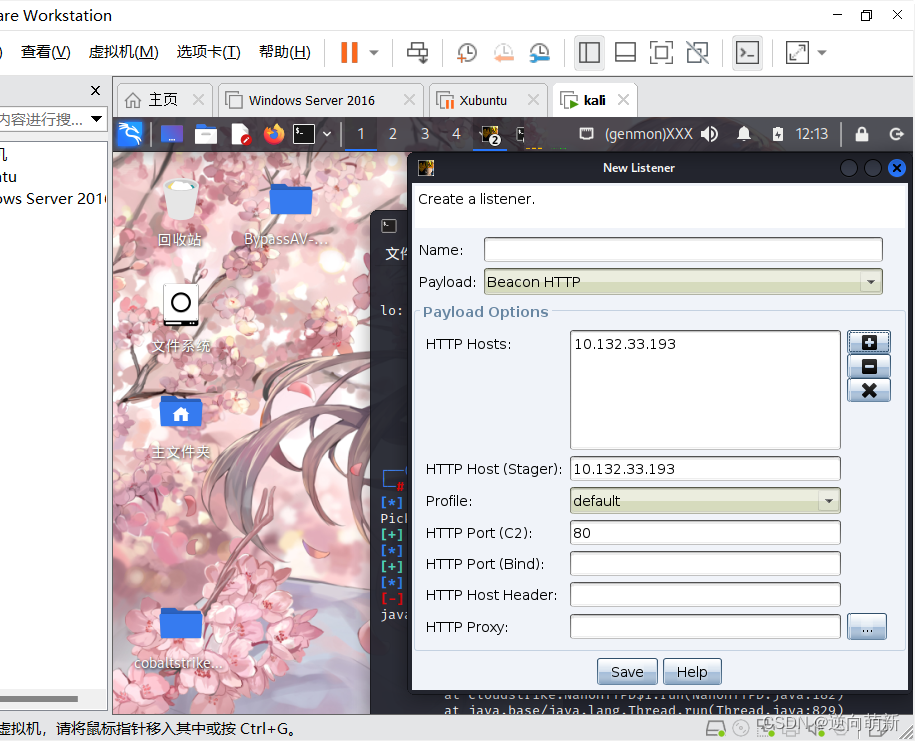The height and width of the screenshot is (741, 915).
Task: Select the 回收站 desktop icon
Action: [180, 212]
